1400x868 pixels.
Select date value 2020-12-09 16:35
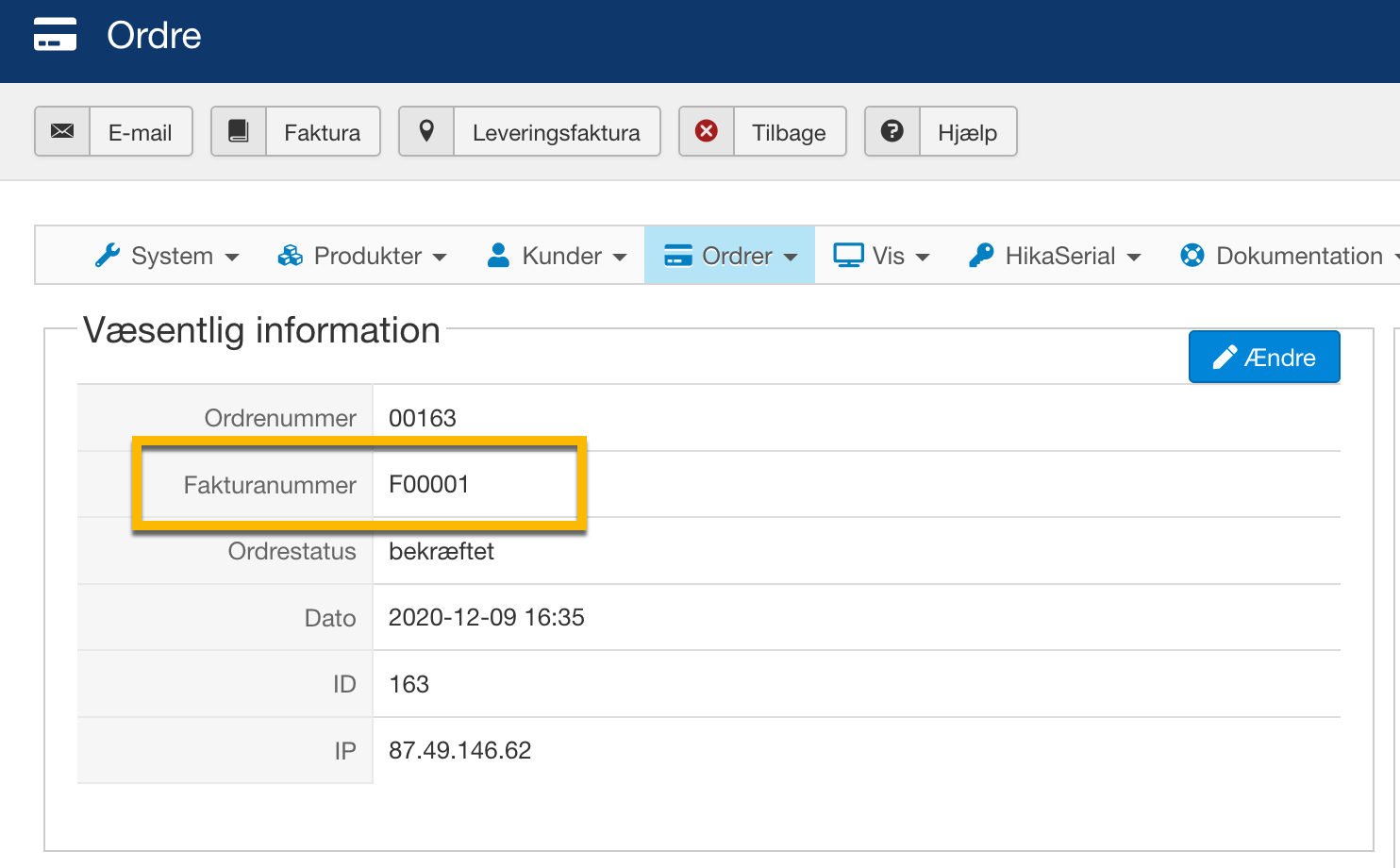click(x=487, y=618)
